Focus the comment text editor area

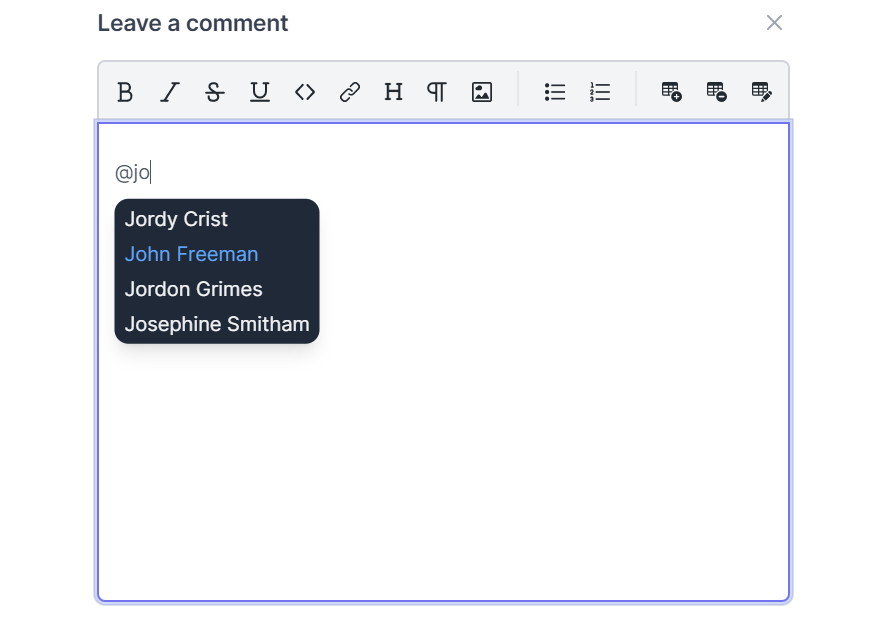[443, 362]
